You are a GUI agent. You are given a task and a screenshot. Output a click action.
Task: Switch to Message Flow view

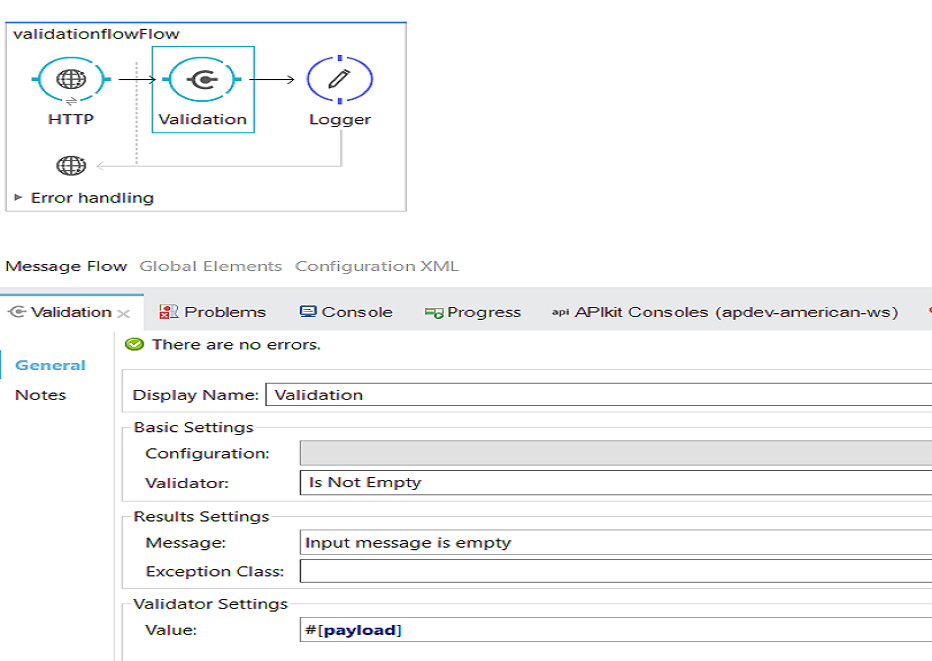66,266
